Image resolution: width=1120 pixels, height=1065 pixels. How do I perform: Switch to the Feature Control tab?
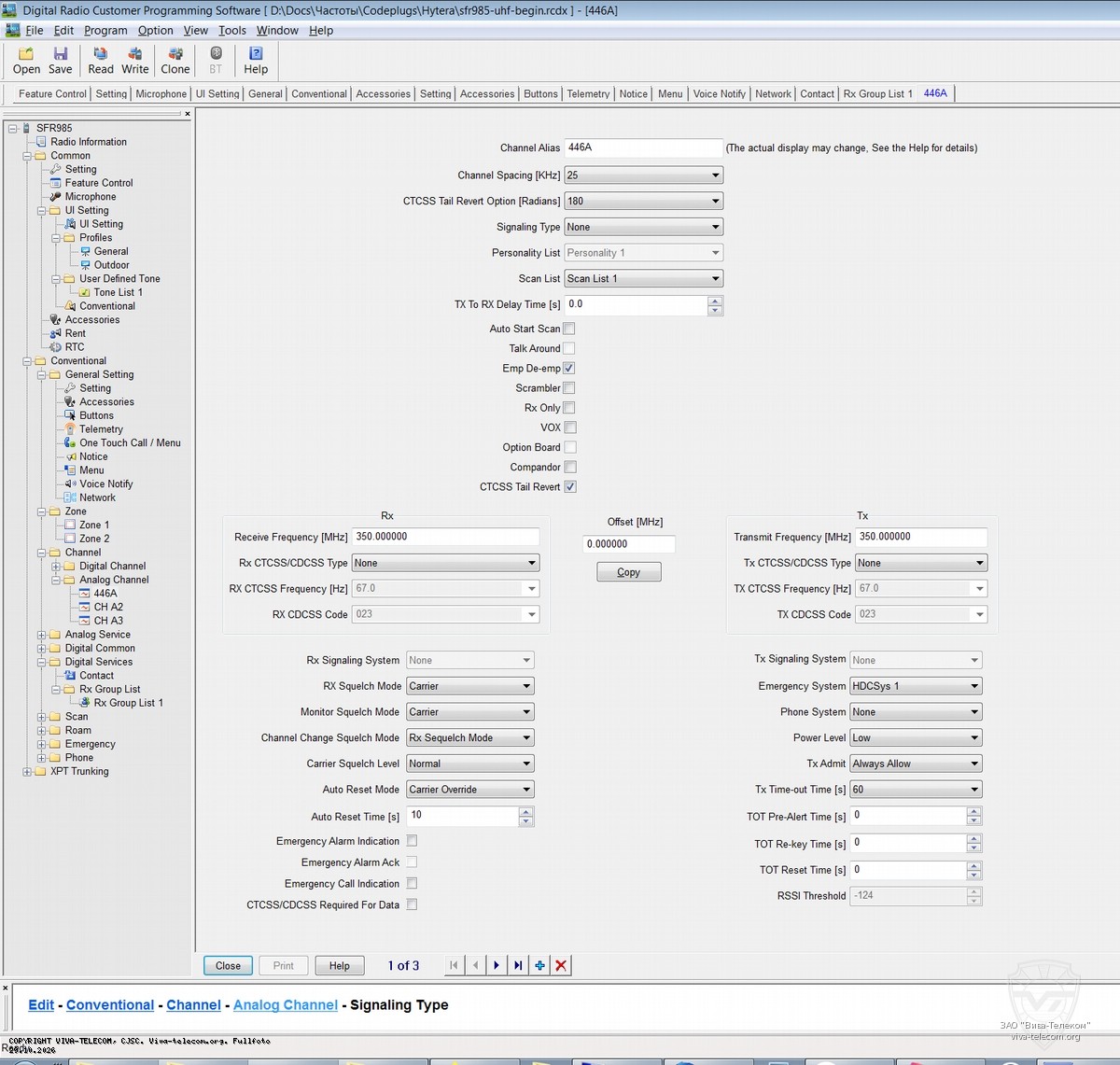click(52, 93)
